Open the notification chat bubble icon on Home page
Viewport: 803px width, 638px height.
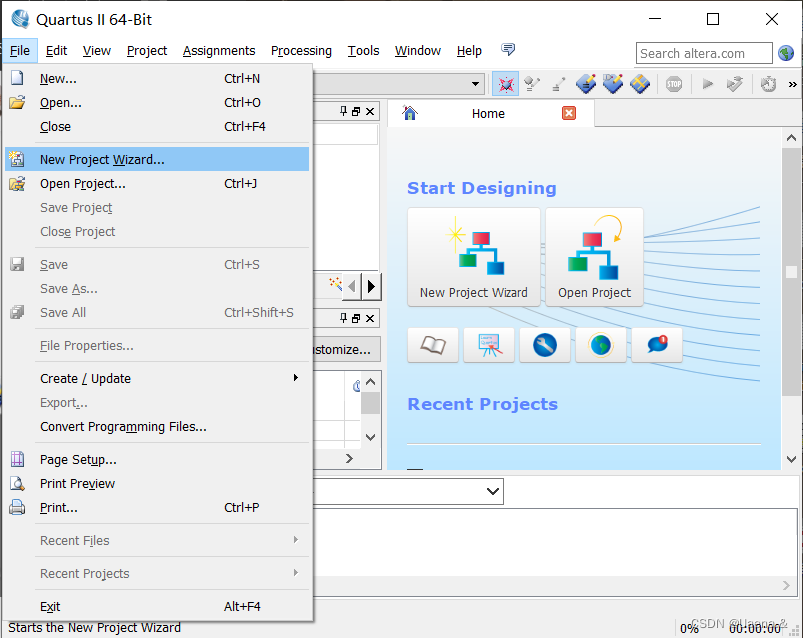pos(657,345)
